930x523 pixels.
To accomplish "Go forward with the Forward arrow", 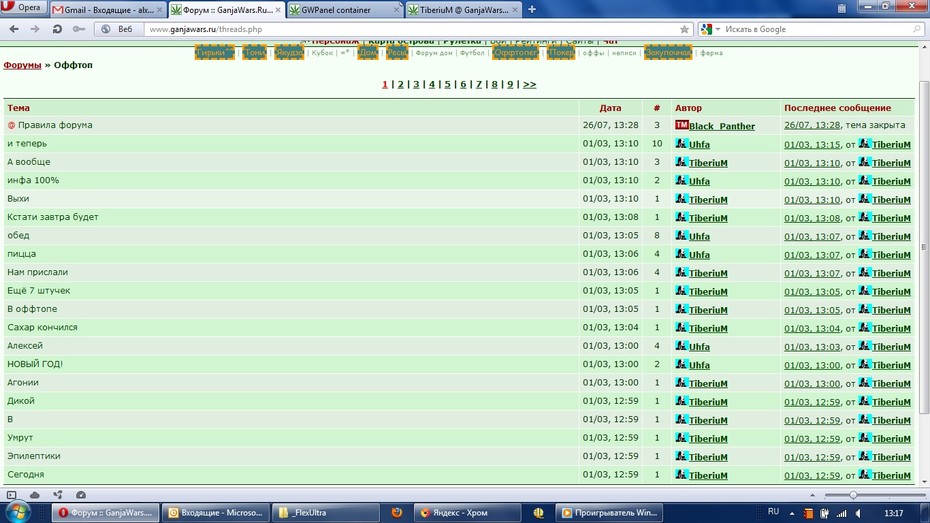I will (x=34, y=29).
